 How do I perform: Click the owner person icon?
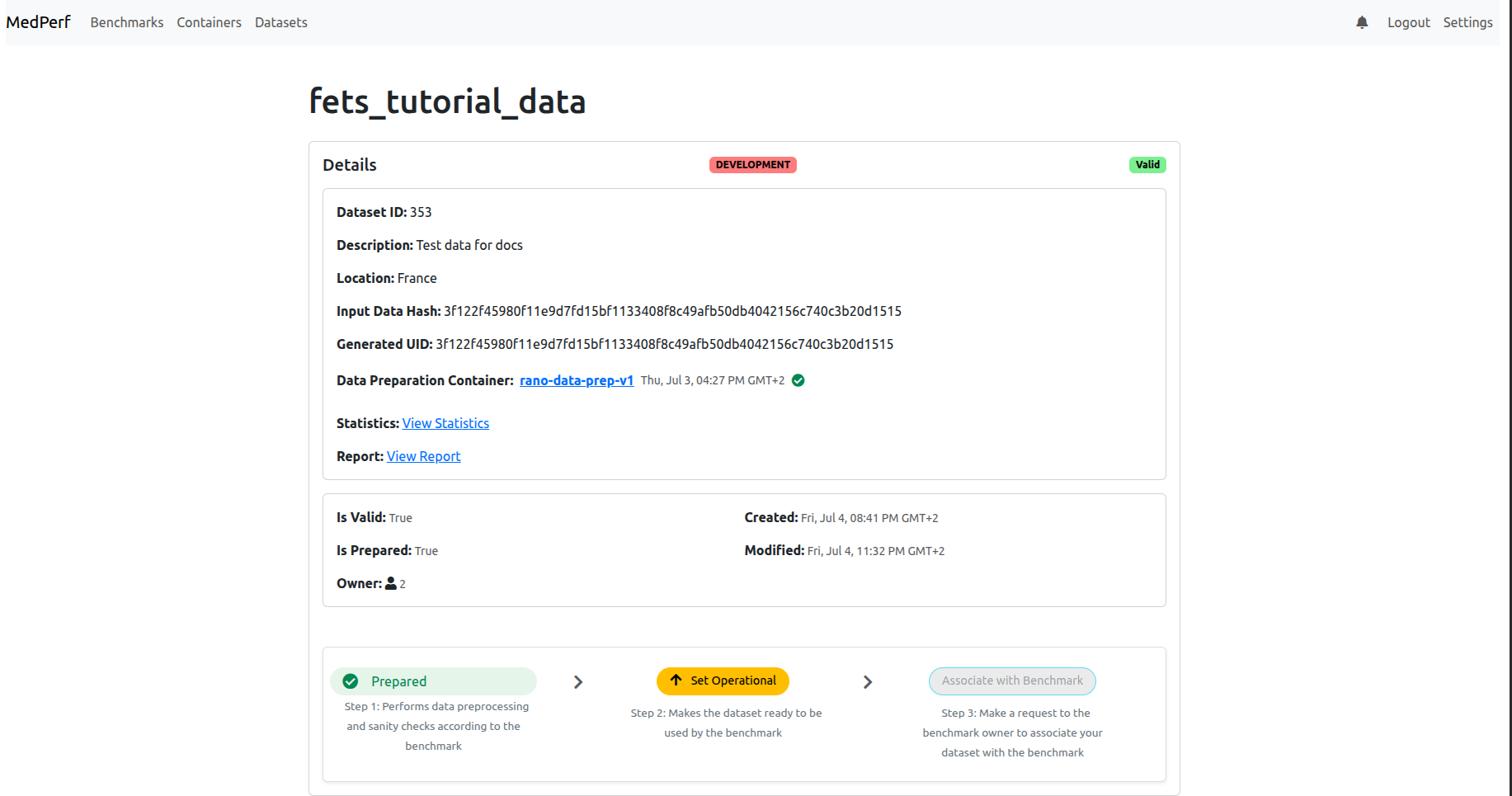391,583
